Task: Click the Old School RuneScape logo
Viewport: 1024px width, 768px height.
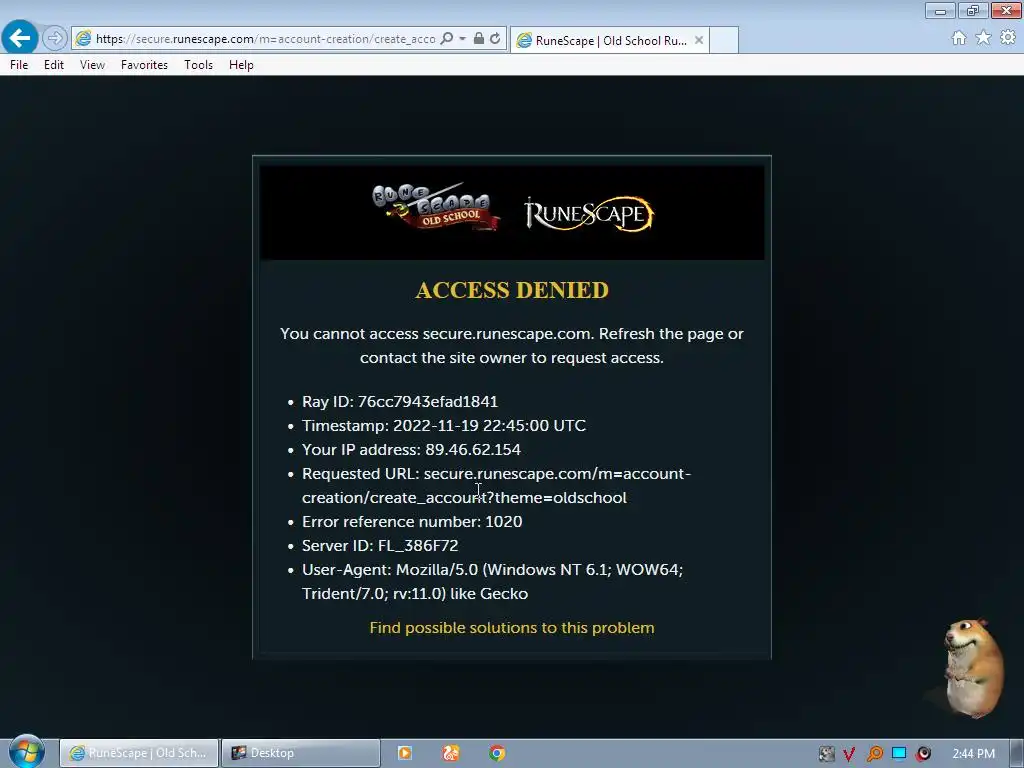Action: click(x=436, y=207)
